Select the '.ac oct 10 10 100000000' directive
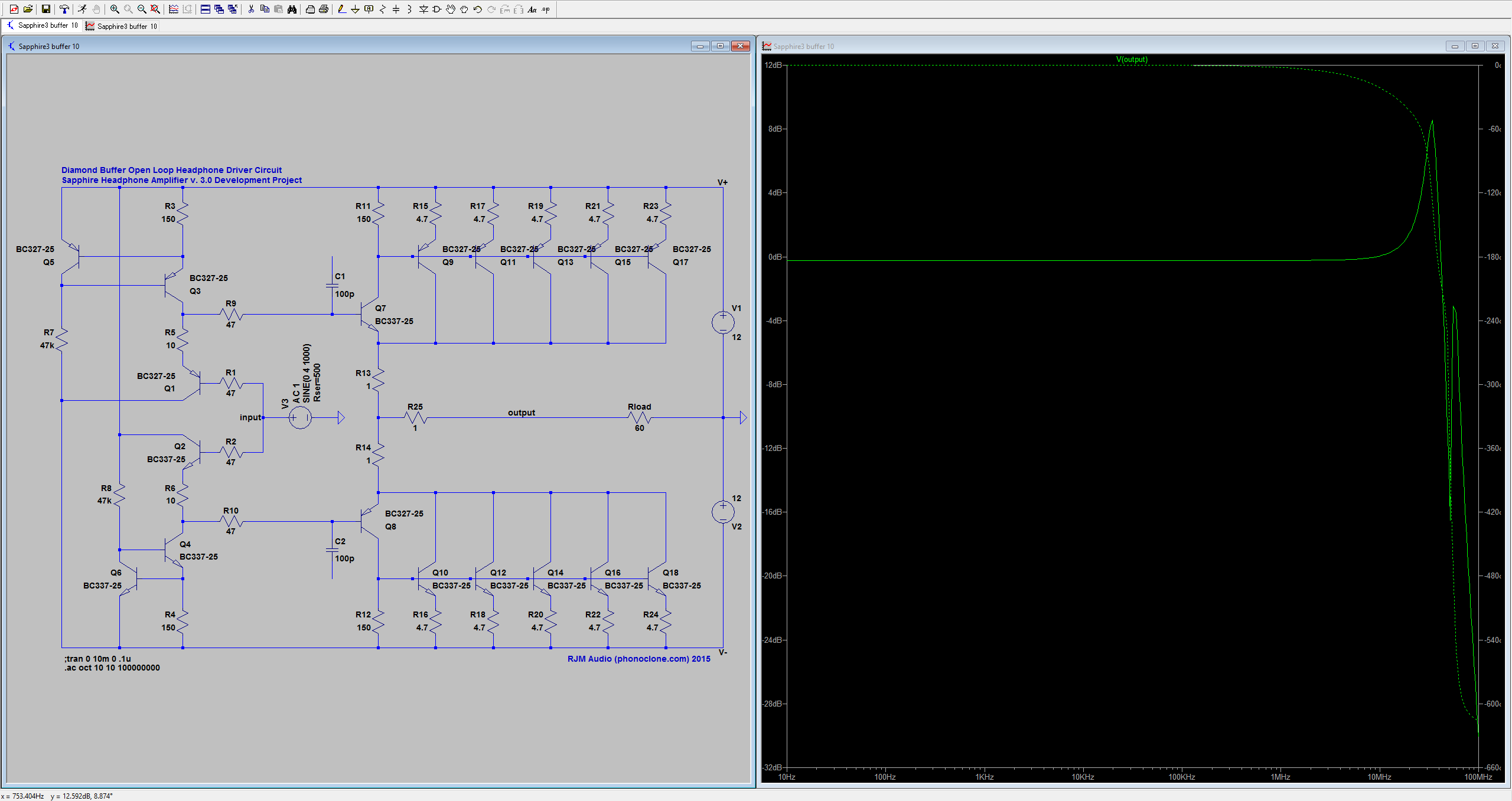The image size is (1512, 801). pos(112,668)
